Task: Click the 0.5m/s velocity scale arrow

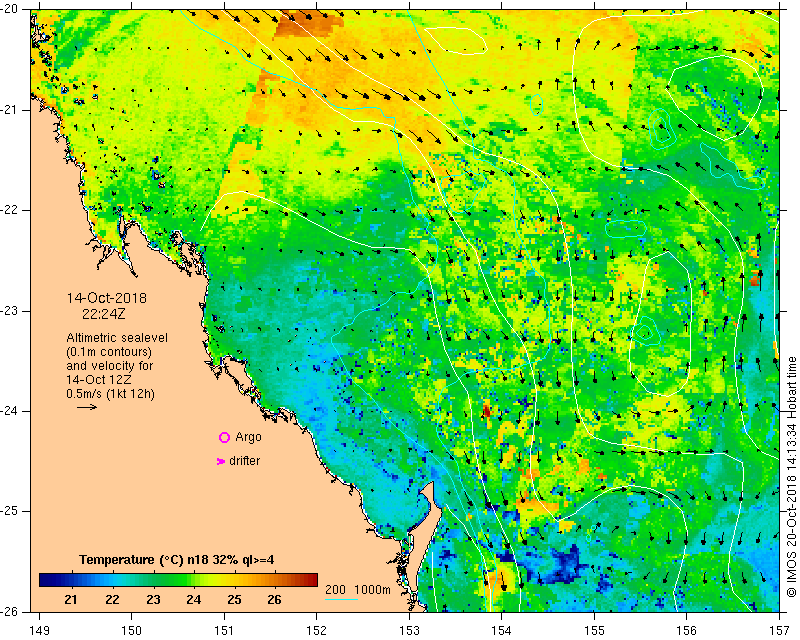Action: pos(87,407)
